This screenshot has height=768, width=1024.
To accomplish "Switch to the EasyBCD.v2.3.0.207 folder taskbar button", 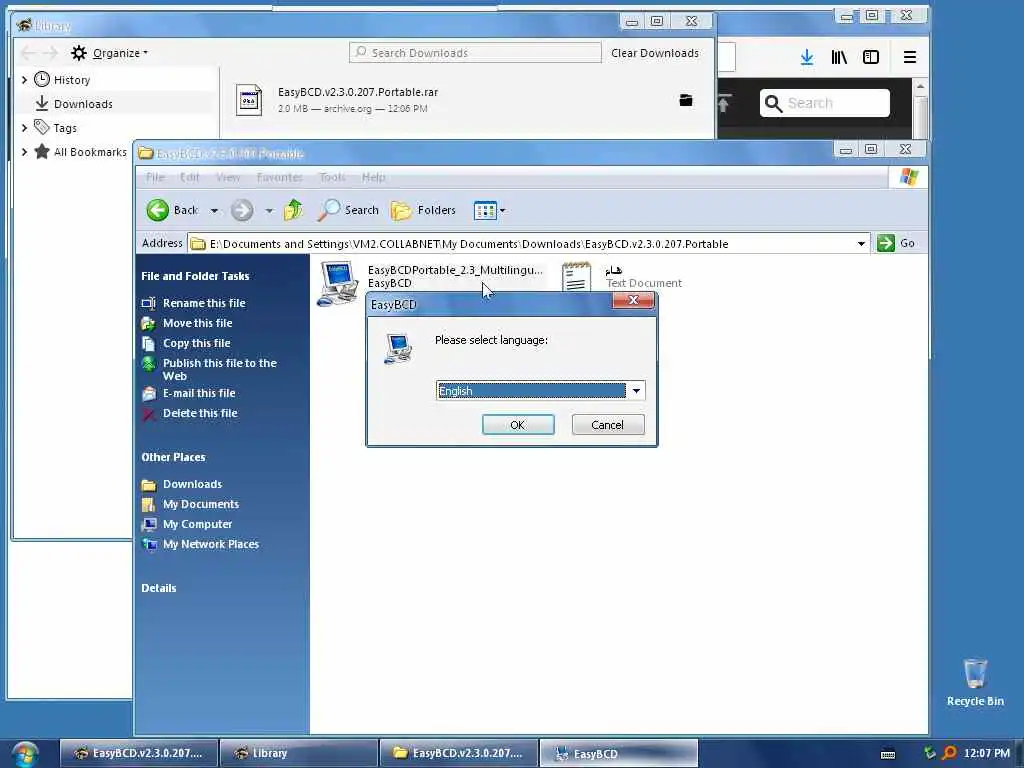I will pyautogui.click(x=459, y=753).
